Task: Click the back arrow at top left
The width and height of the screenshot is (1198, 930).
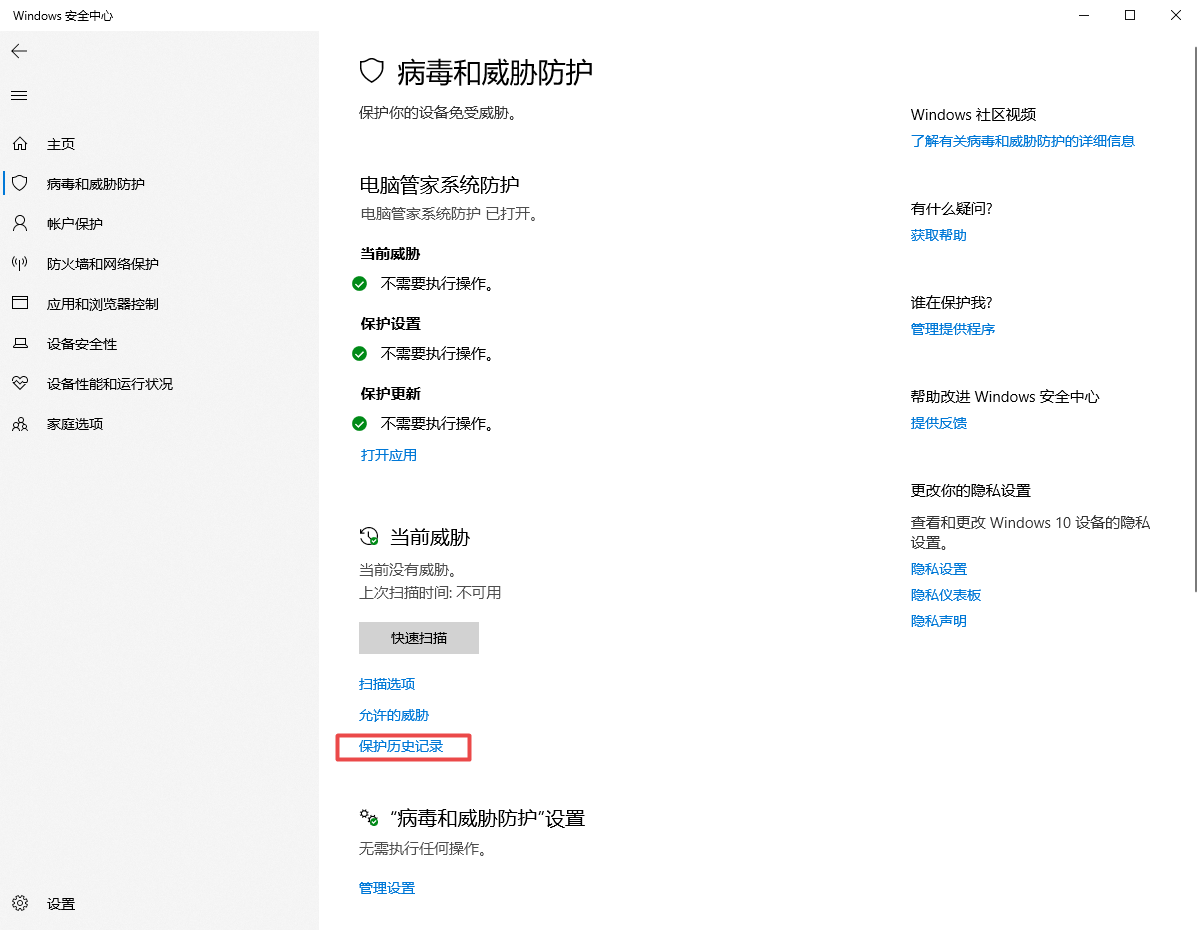Action: pos(18,51)
